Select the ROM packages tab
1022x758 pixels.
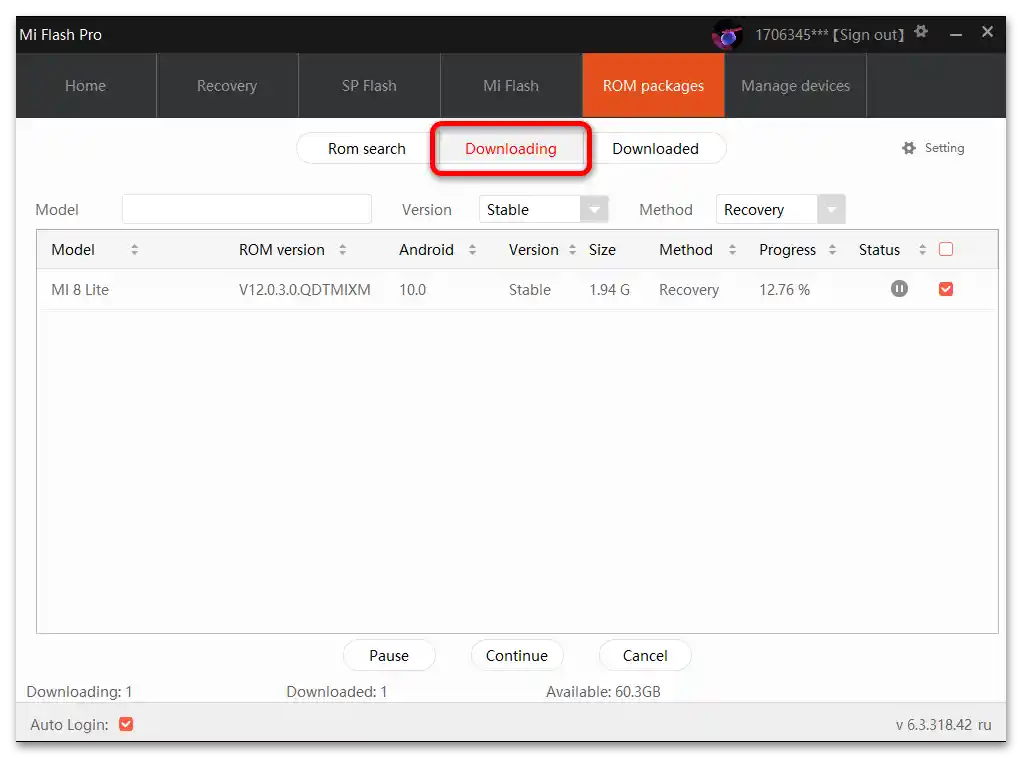[x=653, y=85]
